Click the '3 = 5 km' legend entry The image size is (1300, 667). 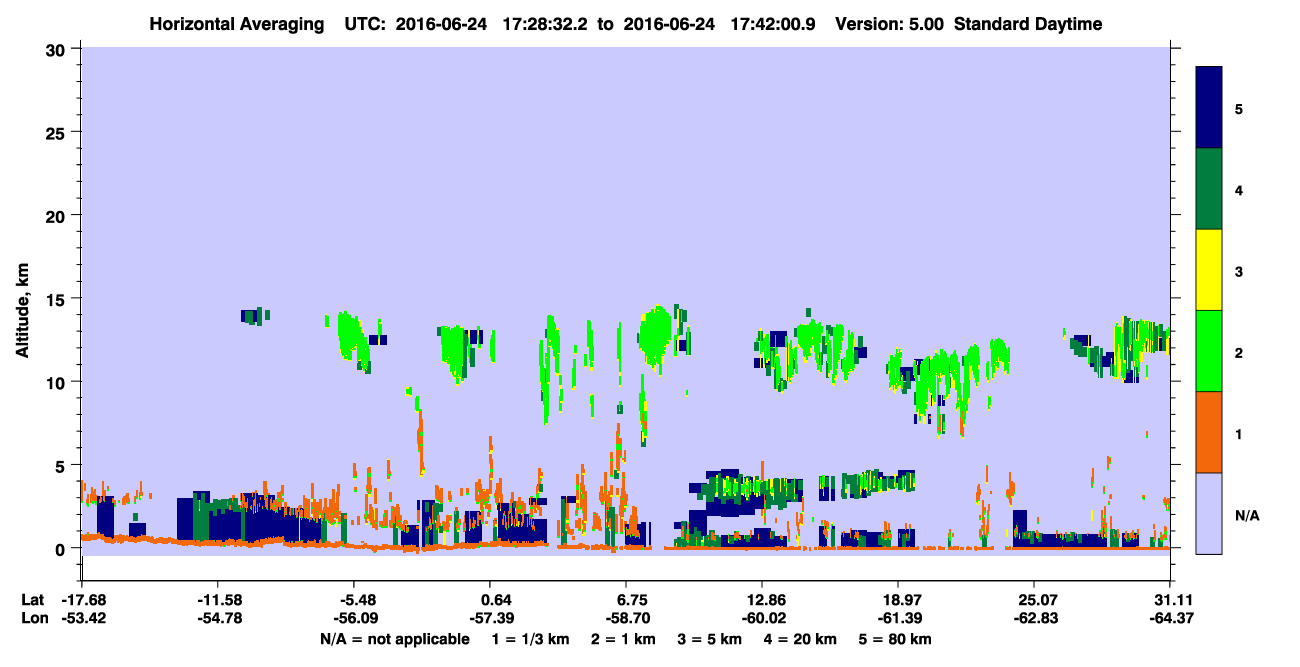tap(711, 639)
